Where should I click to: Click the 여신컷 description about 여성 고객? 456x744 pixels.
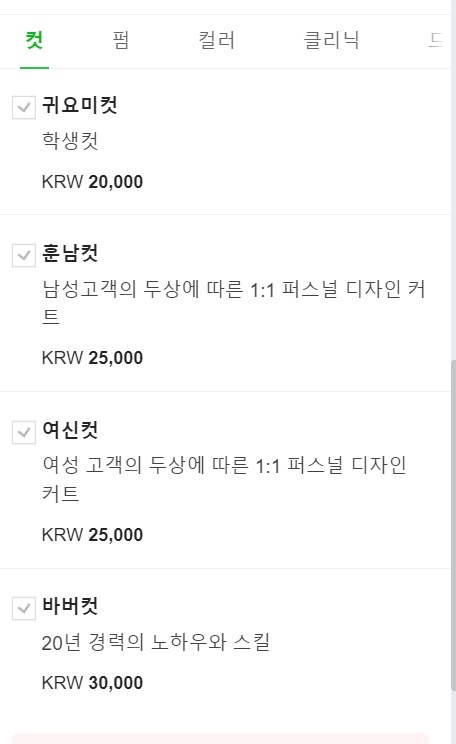click(x=224, y=479)
